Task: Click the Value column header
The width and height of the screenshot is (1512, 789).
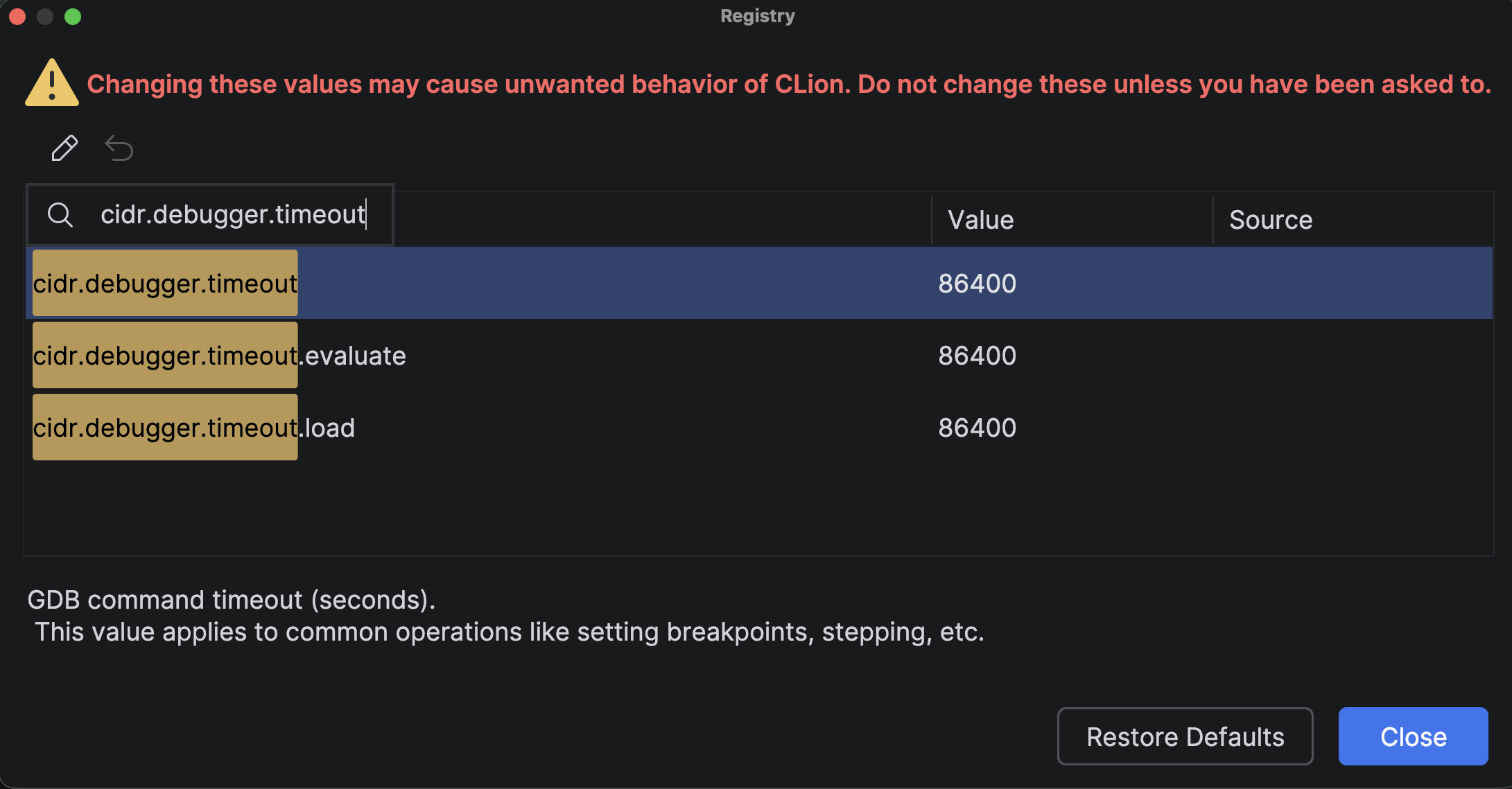Action: point(979,220)
